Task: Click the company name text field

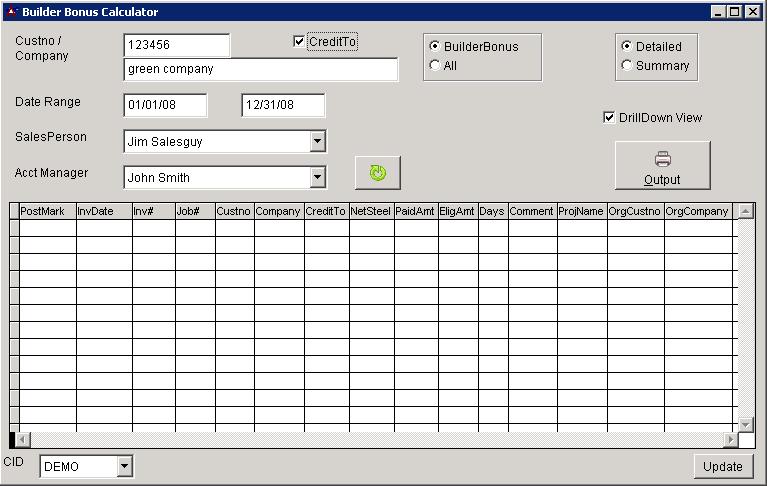Action: coord(260,69)
